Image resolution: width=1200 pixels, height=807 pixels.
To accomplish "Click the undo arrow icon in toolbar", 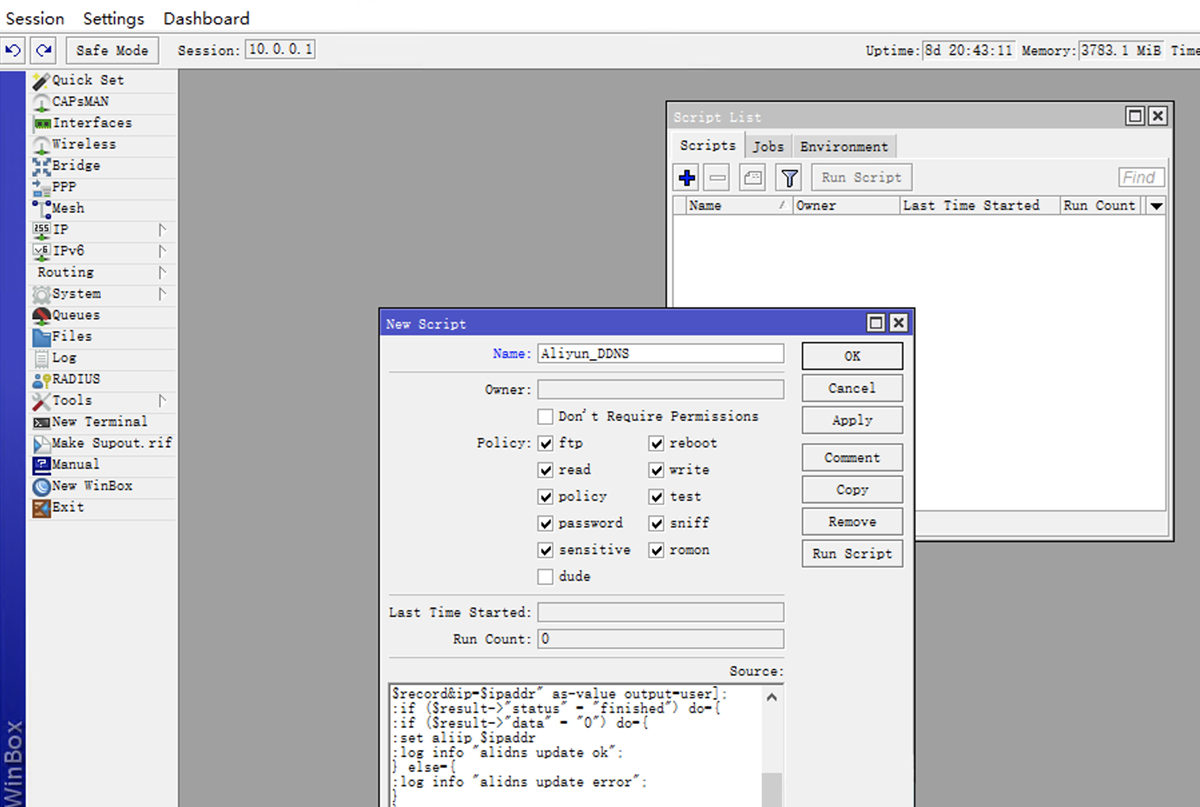I will (14, 50).
